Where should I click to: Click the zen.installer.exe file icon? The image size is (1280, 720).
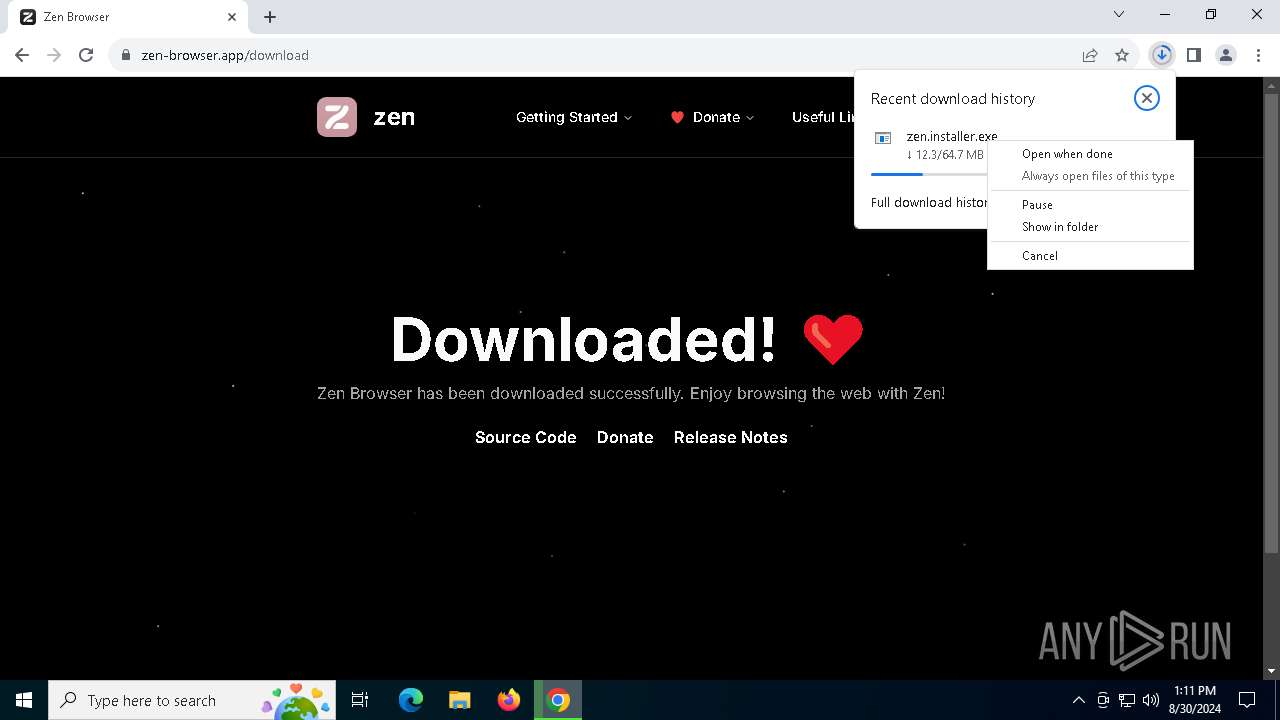click(x=883, y=139)
